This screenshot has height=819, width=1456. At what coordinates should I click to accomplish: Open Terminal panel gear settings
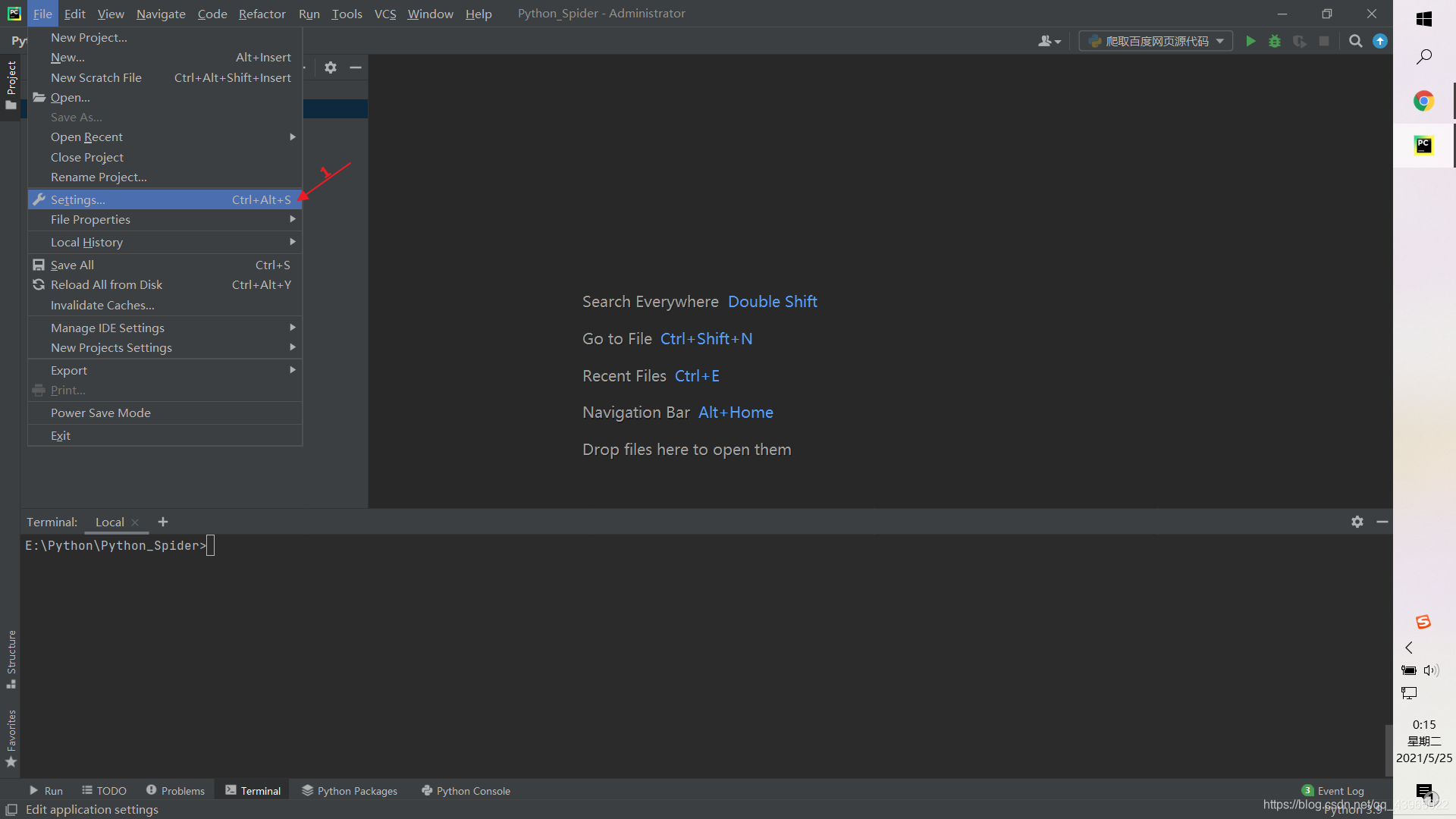pyautogui.click(x=1357, y=522)
